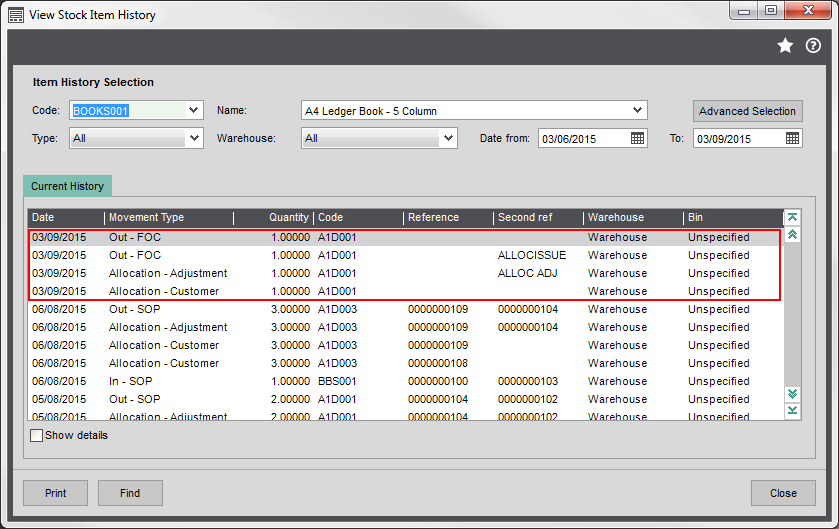Click the favourites star icon
Image resolution: width=839 pixels, height=529 pixels.
click(785, 45)
